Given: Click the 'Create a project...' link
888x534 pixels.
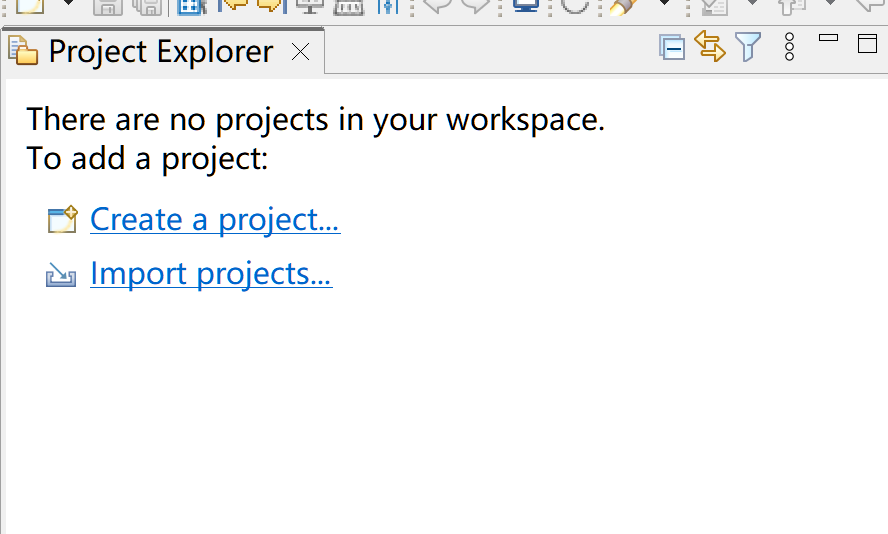Looking at the screenshot, I should pyautogui.click(x=215, y=219).
